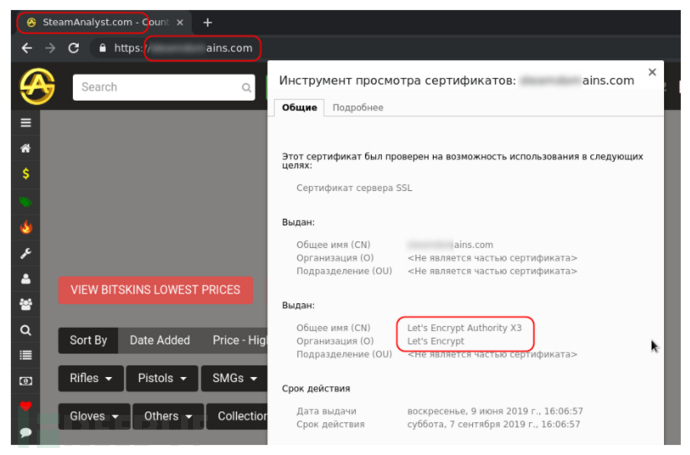690x455 pixels.
Task: Open the Collection dropdown button
Action: [x=237, y=416]
